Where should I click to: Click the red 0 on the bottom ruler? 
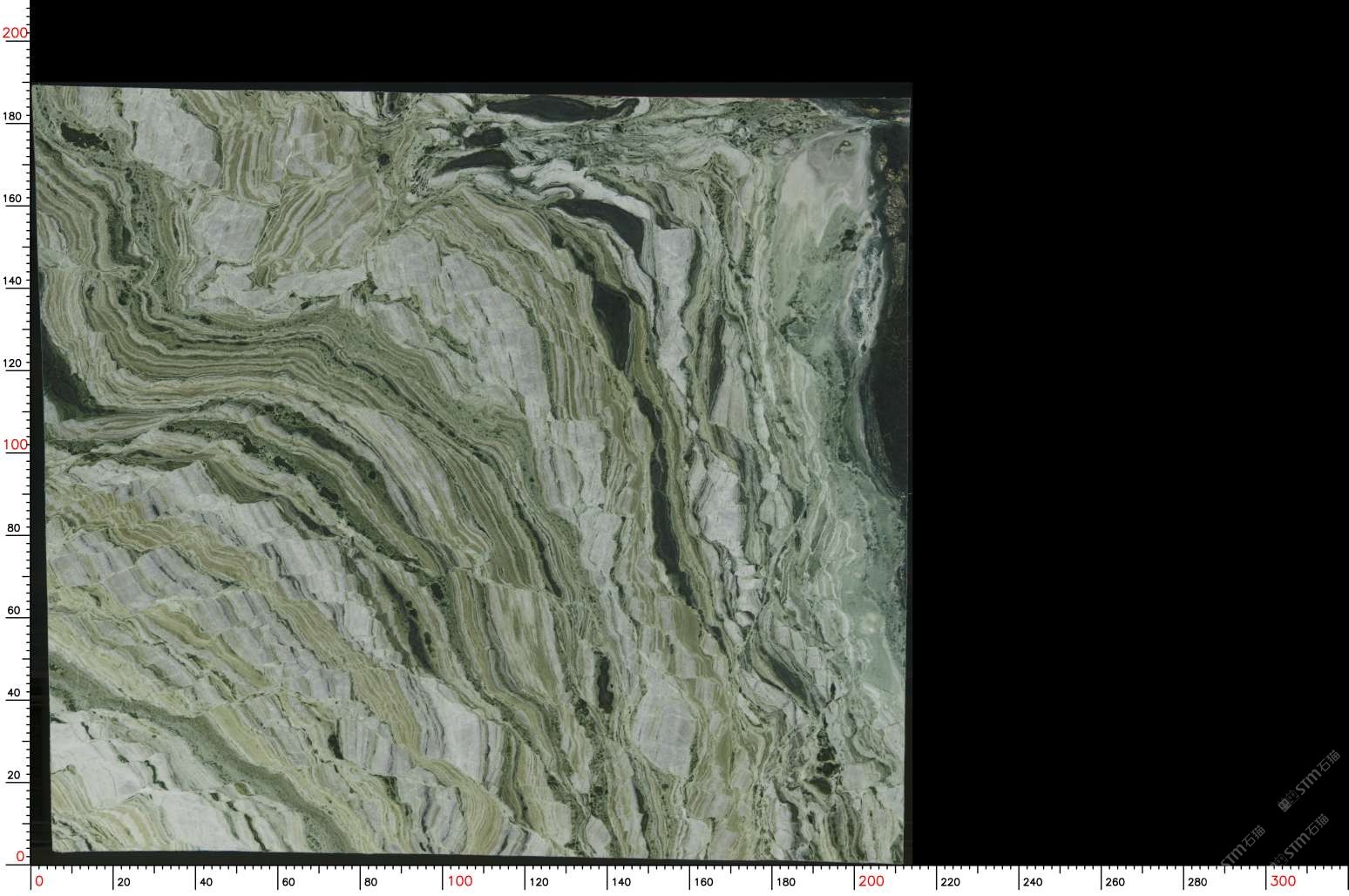tap(38, 881)
